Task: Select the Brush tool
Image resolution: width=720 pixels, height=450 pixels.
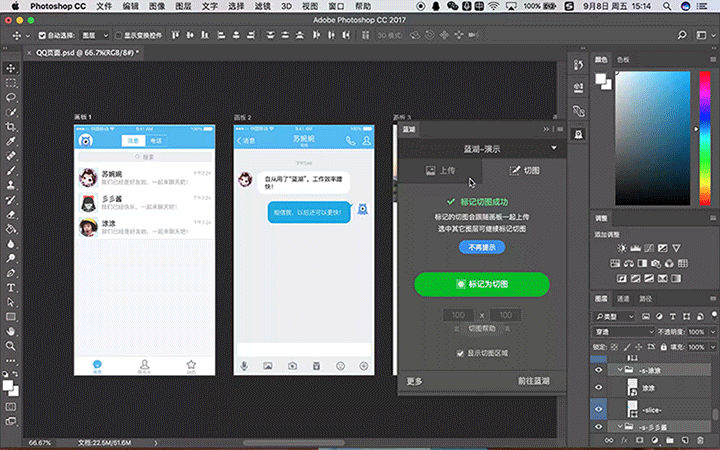Action: (11, 171)
